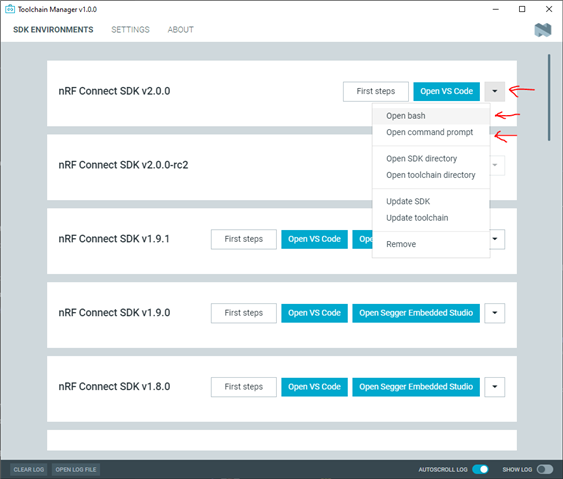The width and height of the screenshot is (563, 479).
Task: Click the Toolchain Manager title bar app icon
Action: click(x=10, y=9)
